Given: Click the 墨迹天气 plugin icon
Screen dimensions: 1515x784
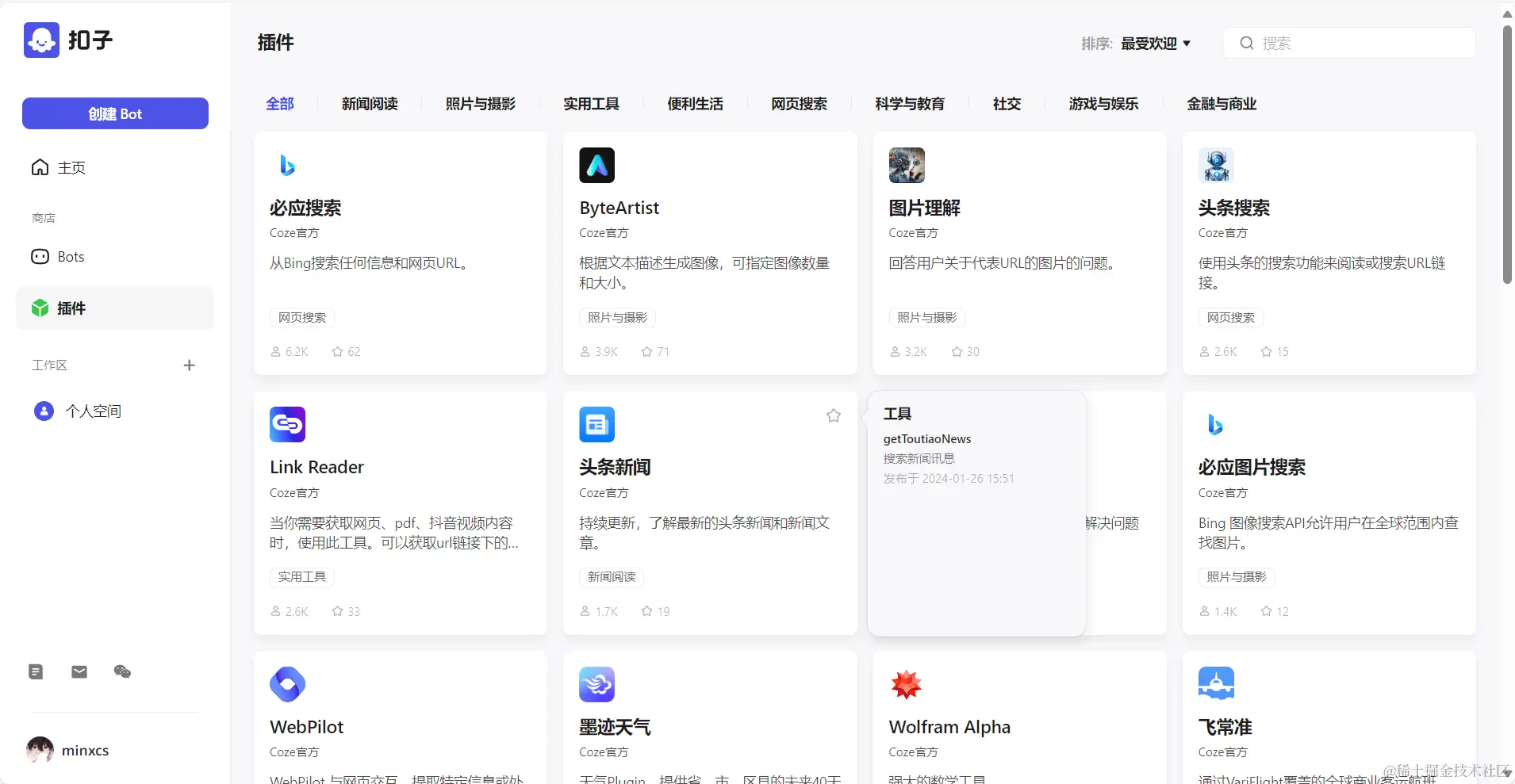Looking at the screenshot, I should point(596,684).
